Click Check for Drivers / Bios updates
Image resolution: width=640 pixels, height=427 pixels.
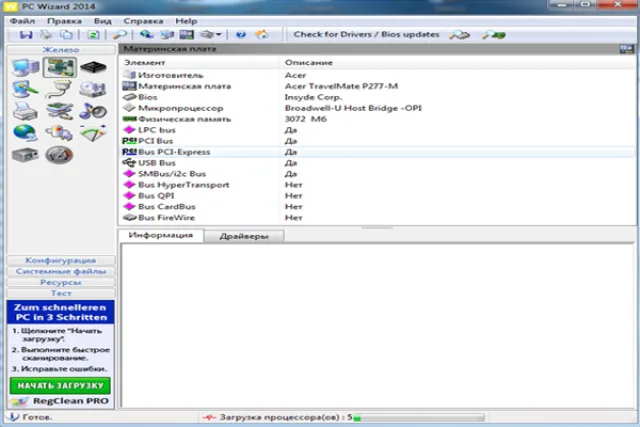coord(366,34)
